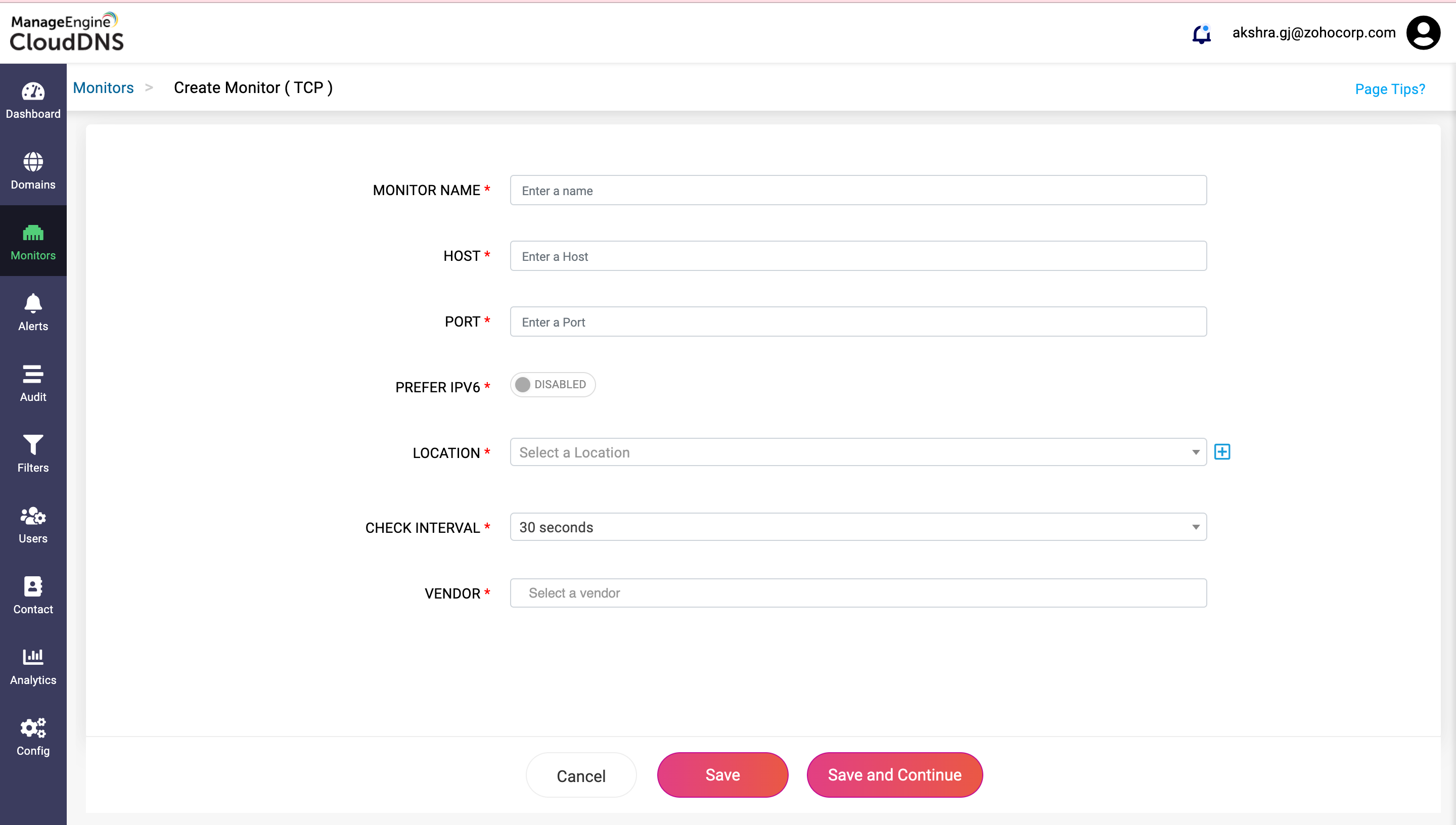1456x825 pixels.
Task: Open the Check Interval dropdown
Action: tap(858, 527)
